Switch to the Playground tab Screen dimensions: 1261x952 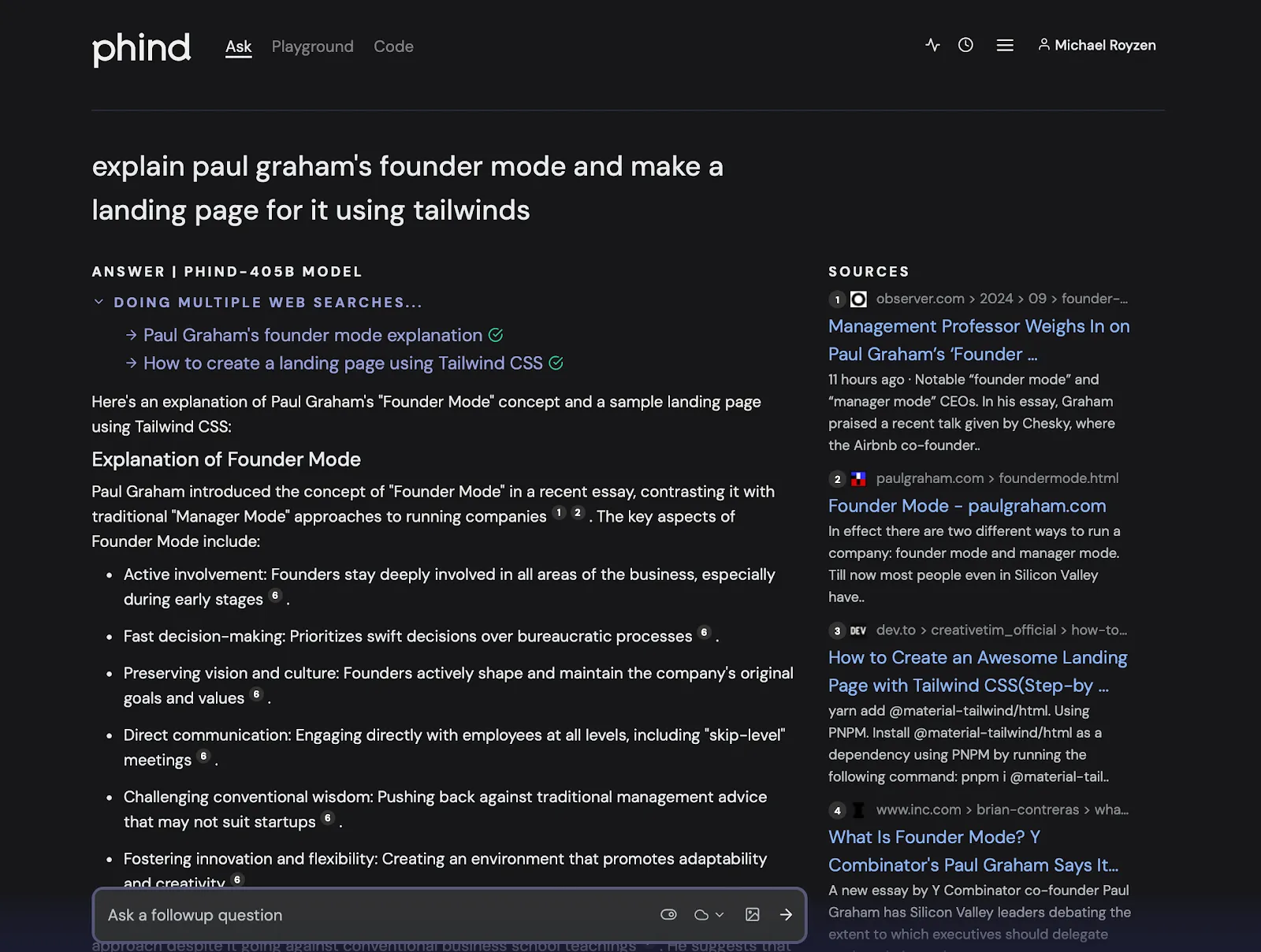[x=312, y=46]
